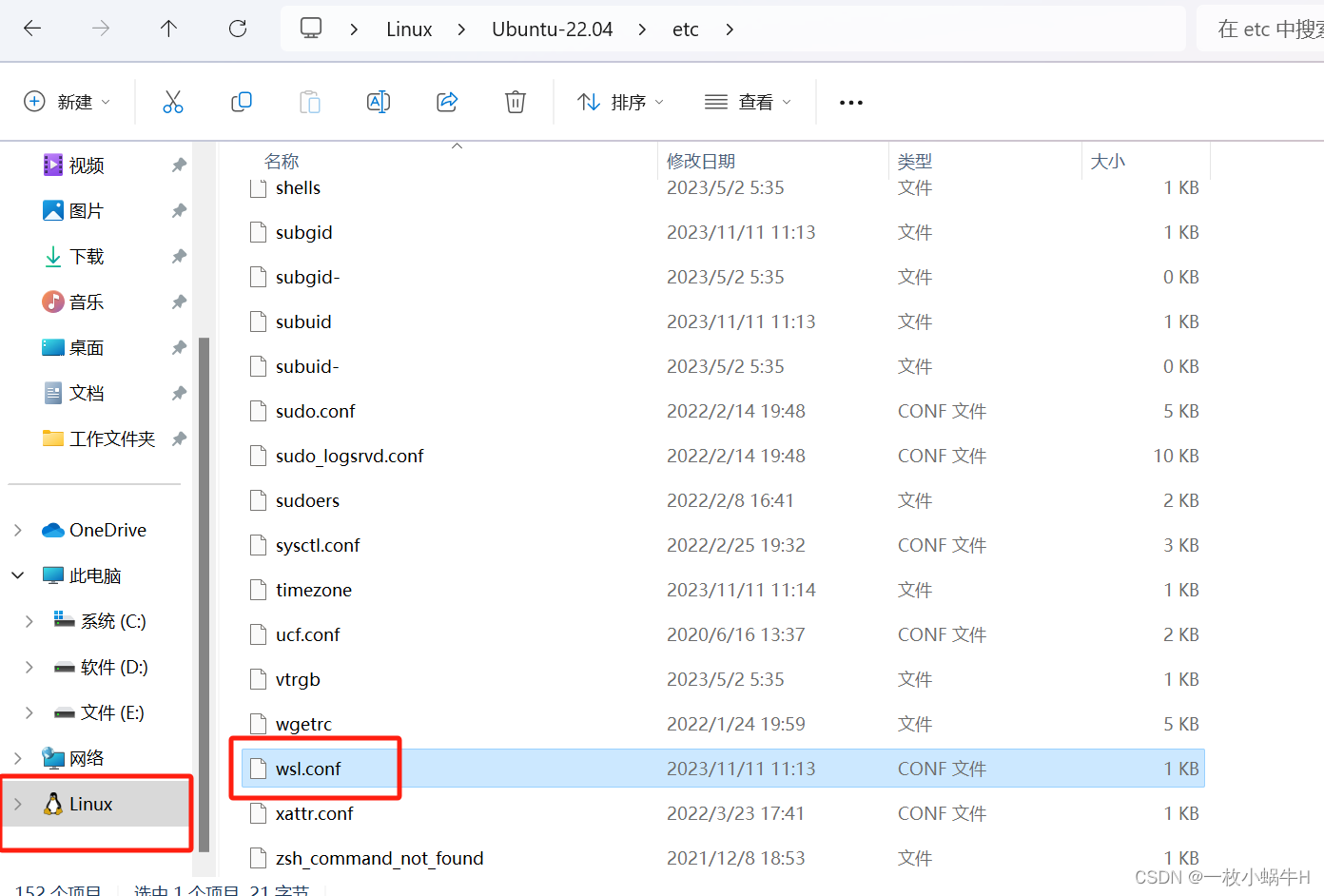Open the 新建 new item dropdown
The image size is (1324, 896).
[x=67, y=102]
